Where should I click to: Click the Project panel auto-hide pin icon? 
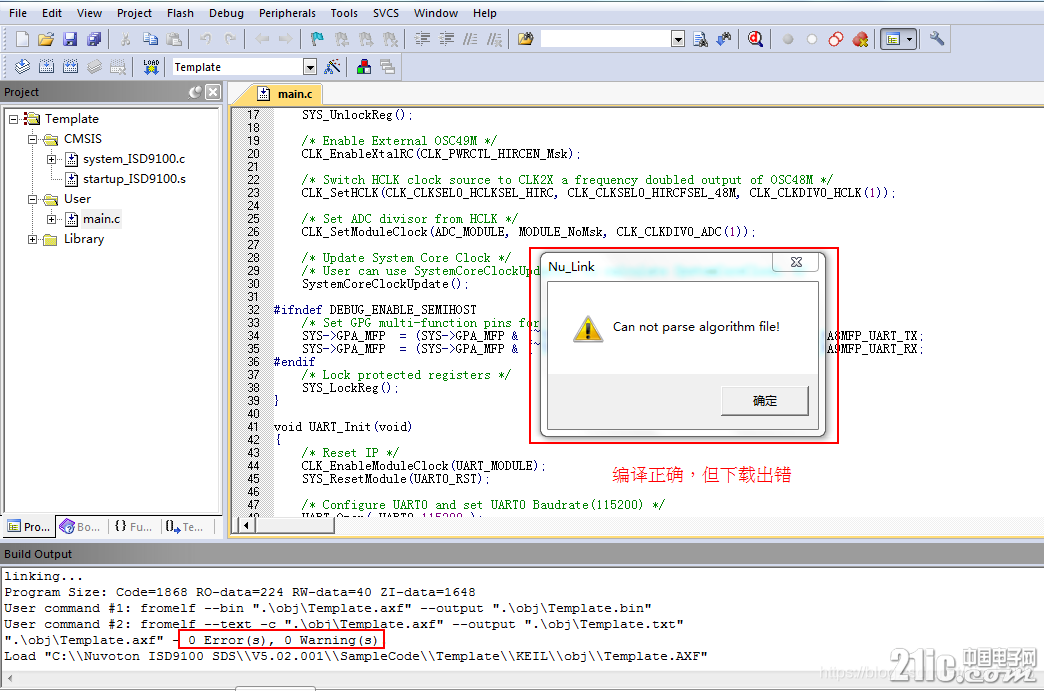tap(195, 92)
